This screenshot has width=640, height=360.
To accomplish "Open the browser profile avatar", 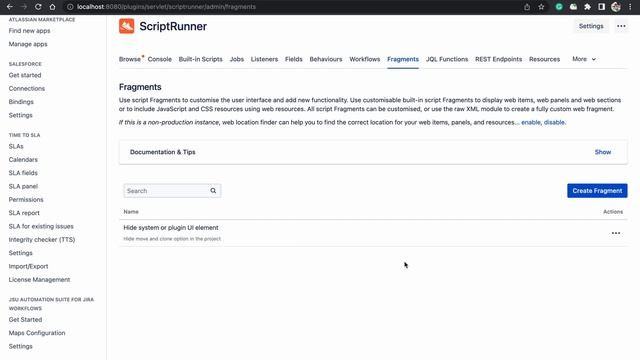I will [x=616, y=7].
